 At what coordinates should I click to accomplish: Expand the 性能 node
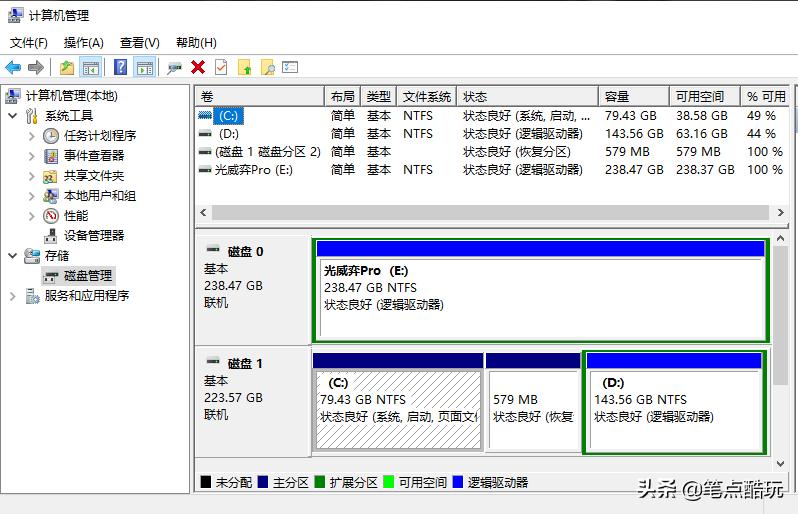click(x=32, y=216)
